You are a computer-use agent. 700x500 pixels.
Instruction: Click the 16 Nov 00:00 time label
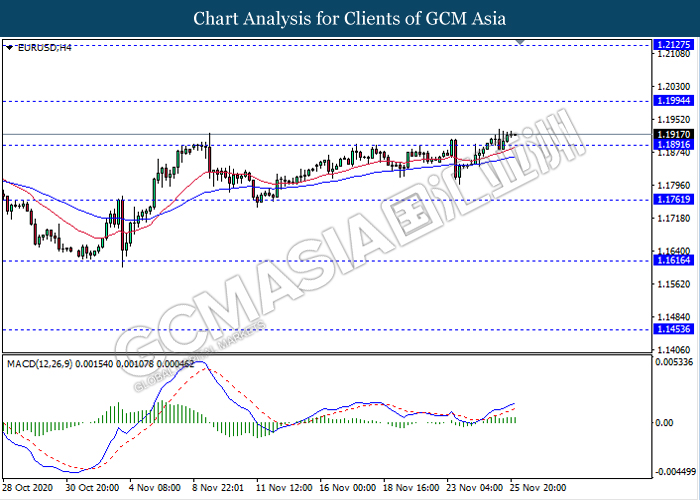pos(348,488)
